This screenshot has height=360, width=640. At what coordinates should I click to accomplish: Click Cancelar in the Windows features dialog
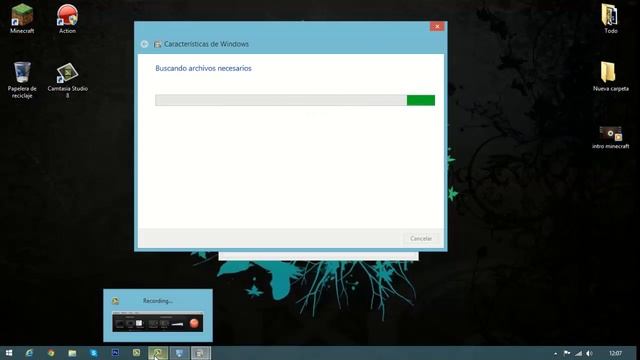click(x=421, y=238)
